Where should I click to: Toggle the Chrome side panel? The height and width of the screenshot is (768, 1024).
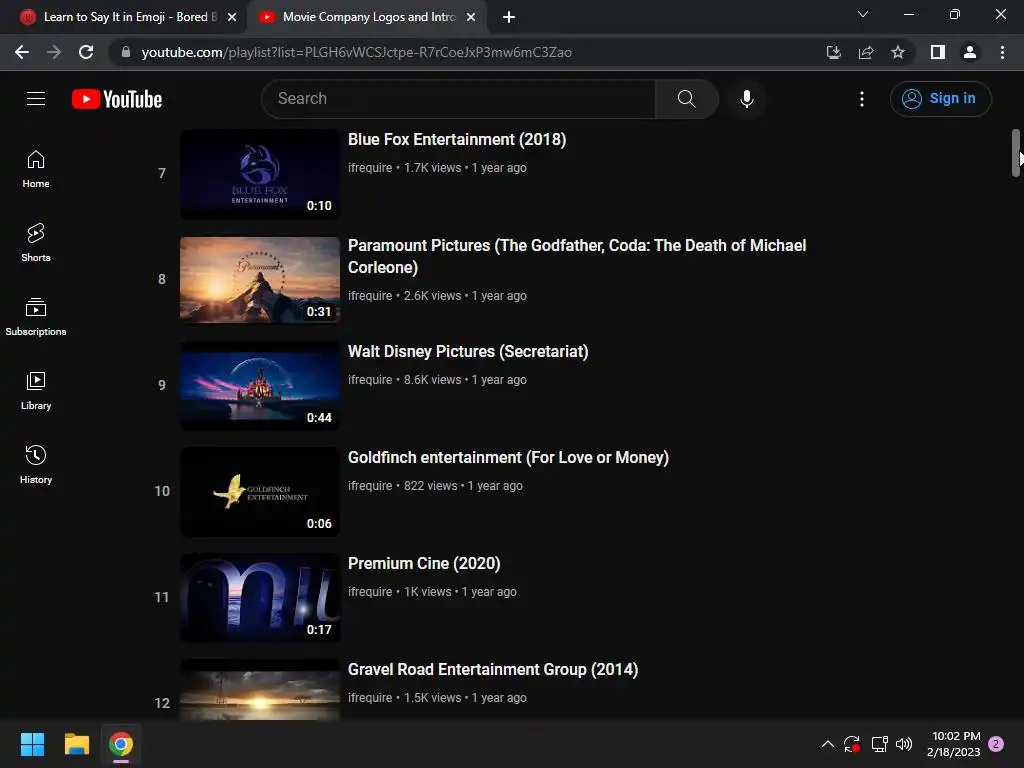pos(938,52)
